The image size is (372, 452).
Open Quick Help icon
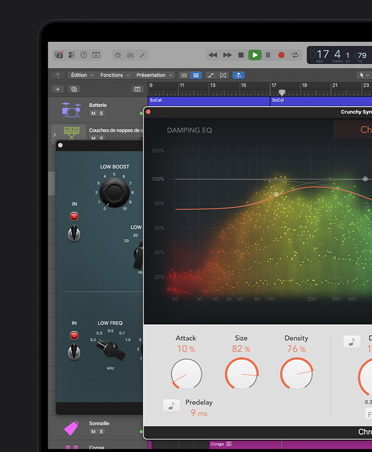tap(84, 55)
